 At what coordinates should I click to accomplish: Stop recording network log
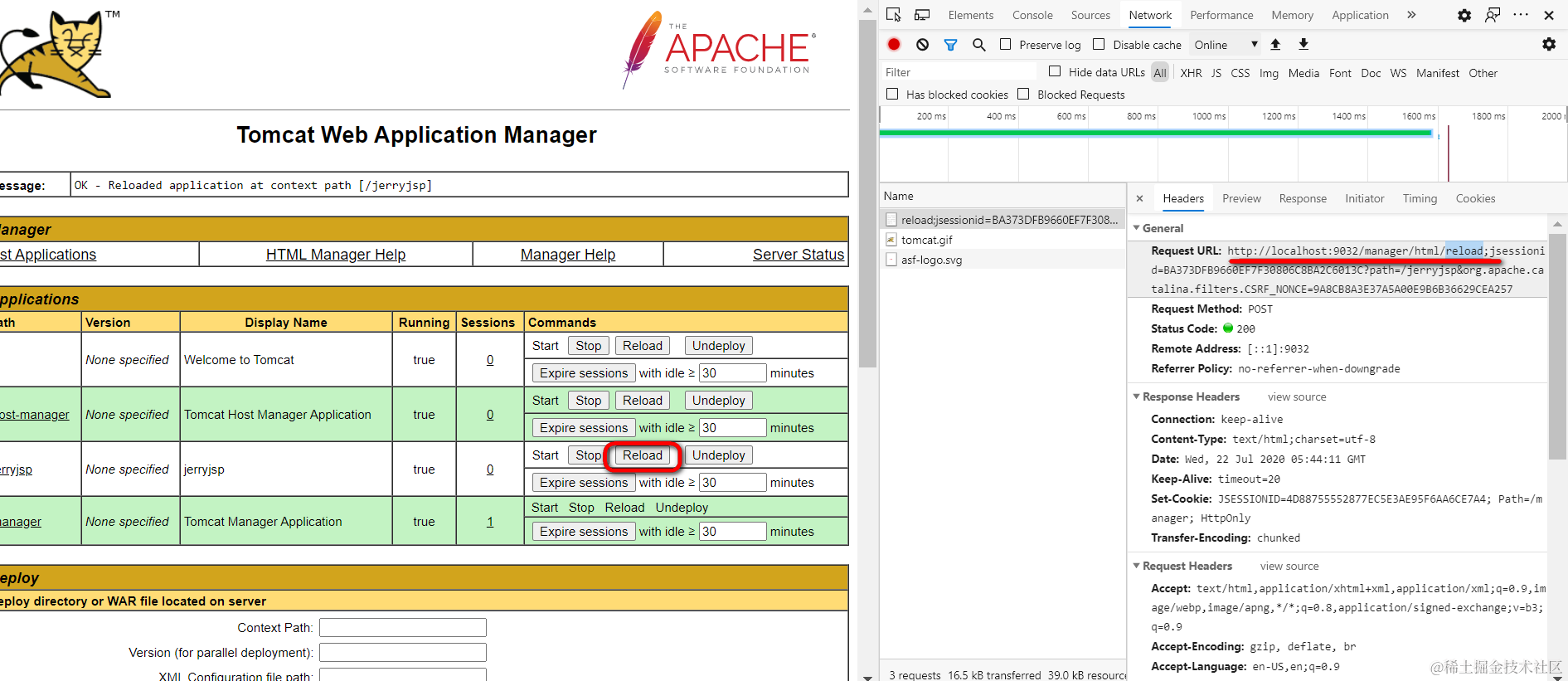[894, 45]
